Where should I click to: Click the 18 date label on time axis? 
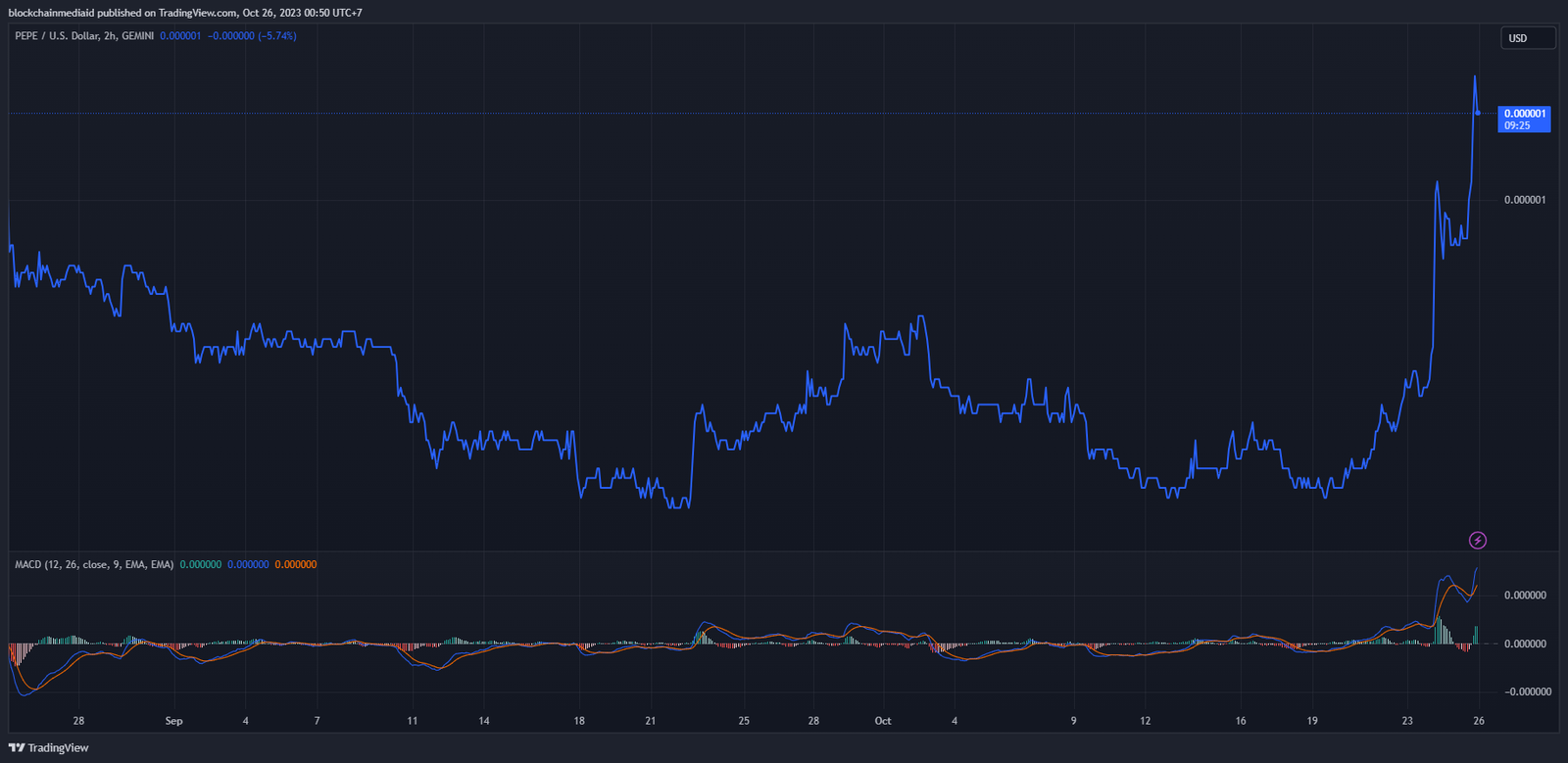click(x=579, y=721)
